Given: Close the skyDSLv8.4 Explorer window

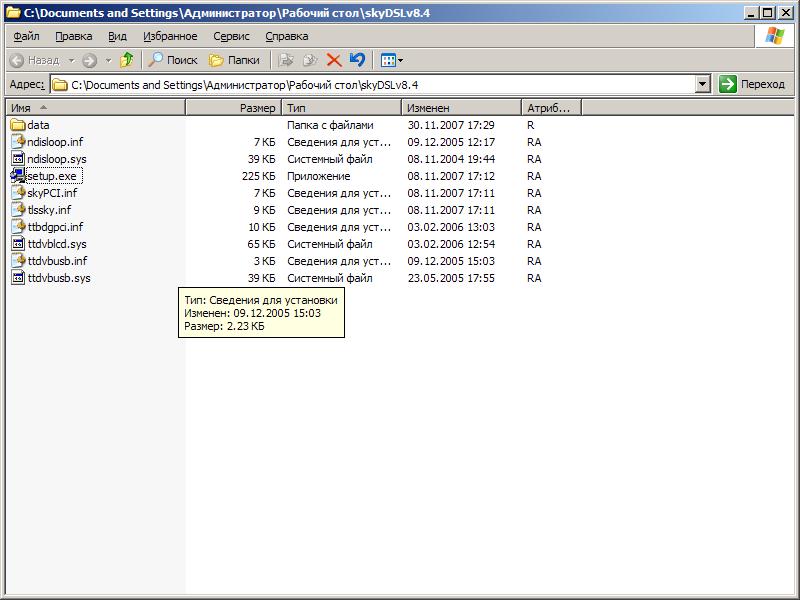Looking at the screenshot, I should click(786, 13).
